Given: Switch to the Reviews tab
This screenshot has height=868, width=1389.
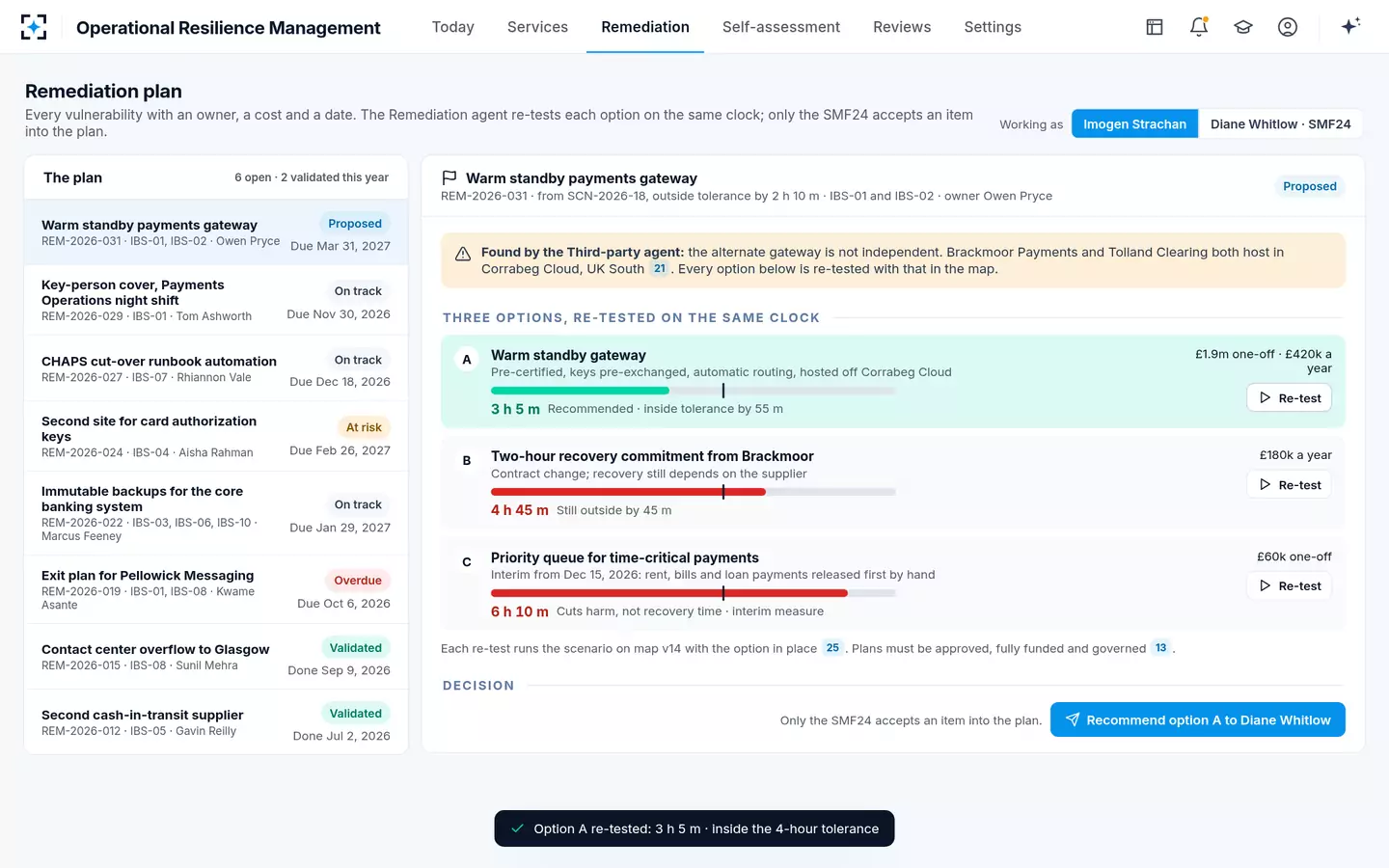Looking at the screenshot, I should [x=902, y=27].
